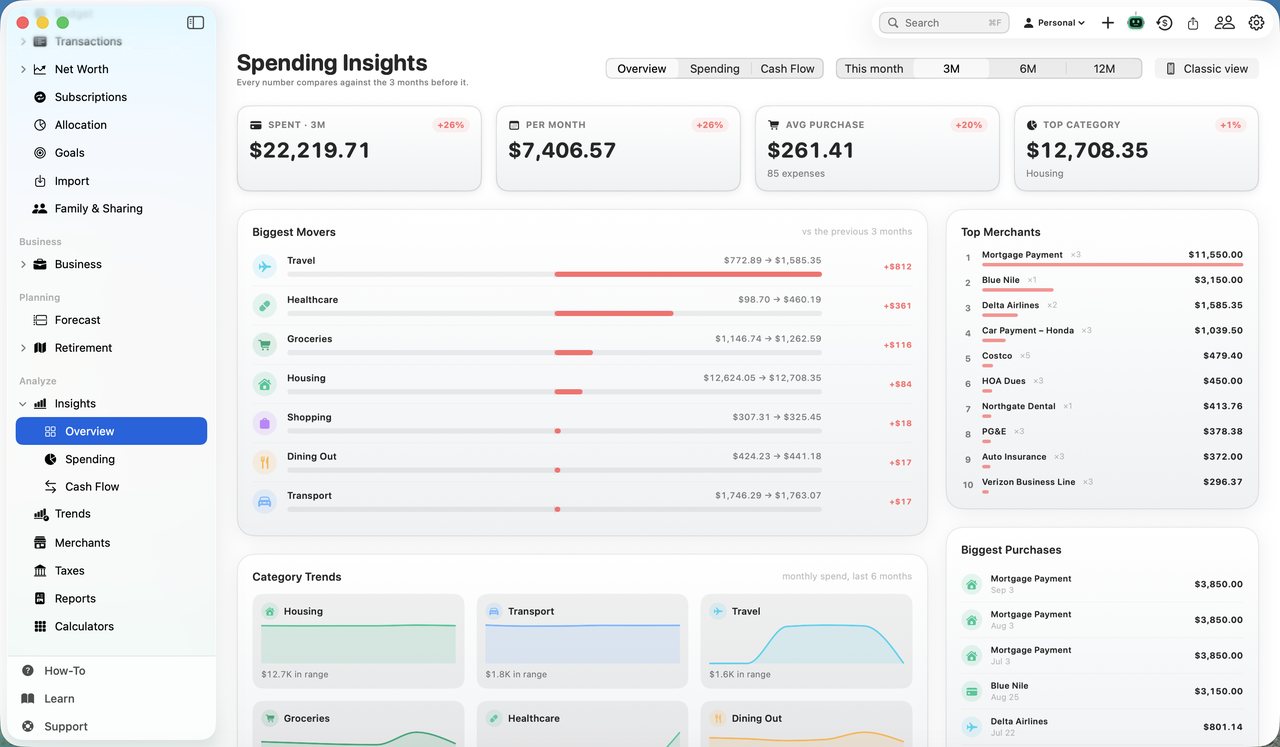This screenshot has height=747, width=1280.
Task: Expand the Business section chevron
Action: point(23,264)
